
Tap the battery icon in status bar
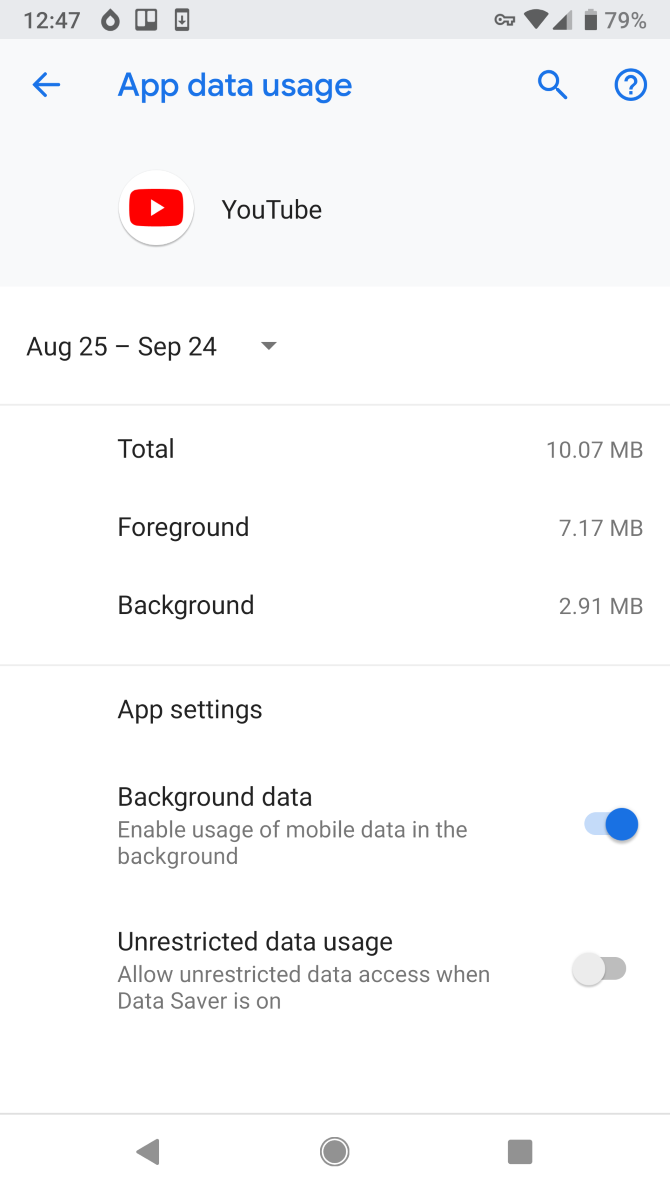coord(591,20)
